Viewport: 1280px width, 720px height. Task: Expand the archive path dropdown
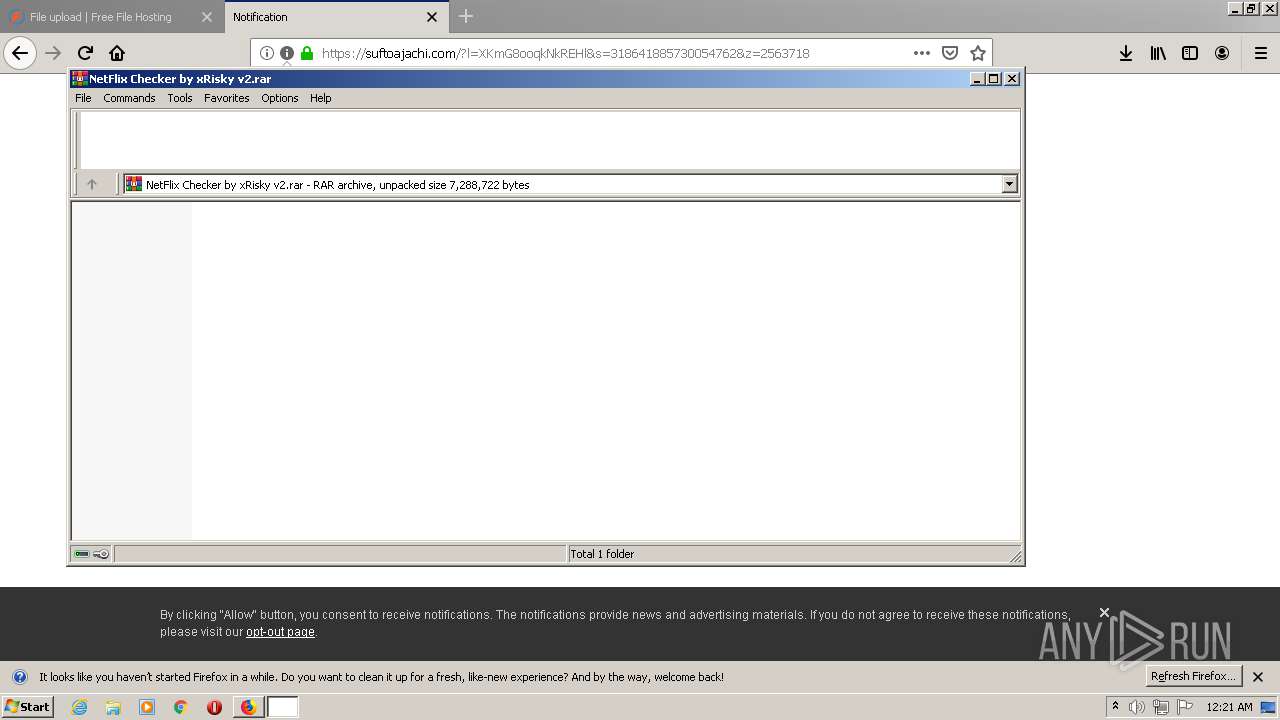pyautogui.click(x=1009, y=184)
